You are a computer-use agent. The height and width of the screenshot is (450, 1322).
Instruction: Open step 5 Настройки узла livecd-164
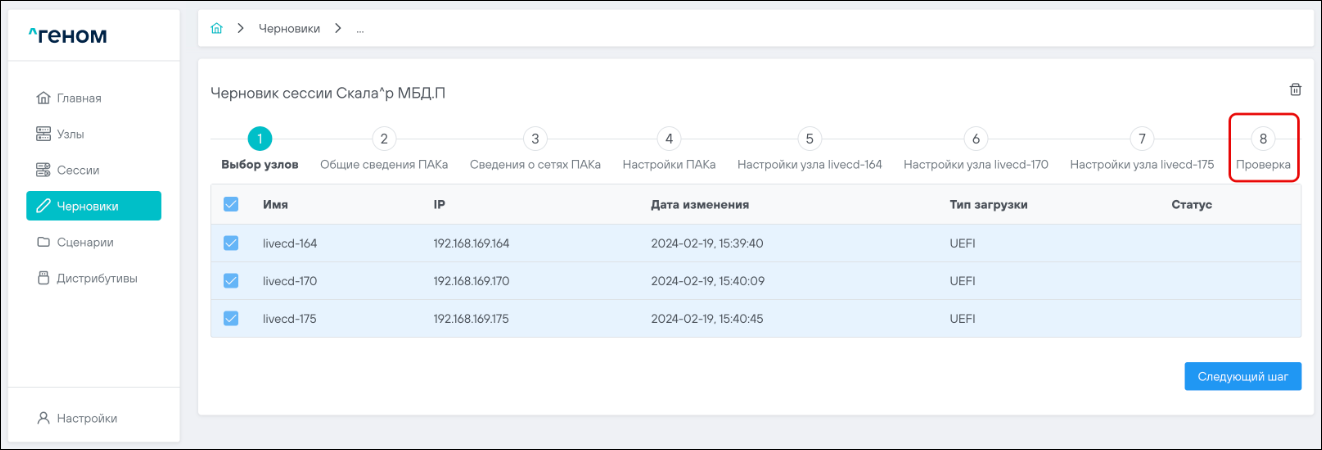(809, 140)
